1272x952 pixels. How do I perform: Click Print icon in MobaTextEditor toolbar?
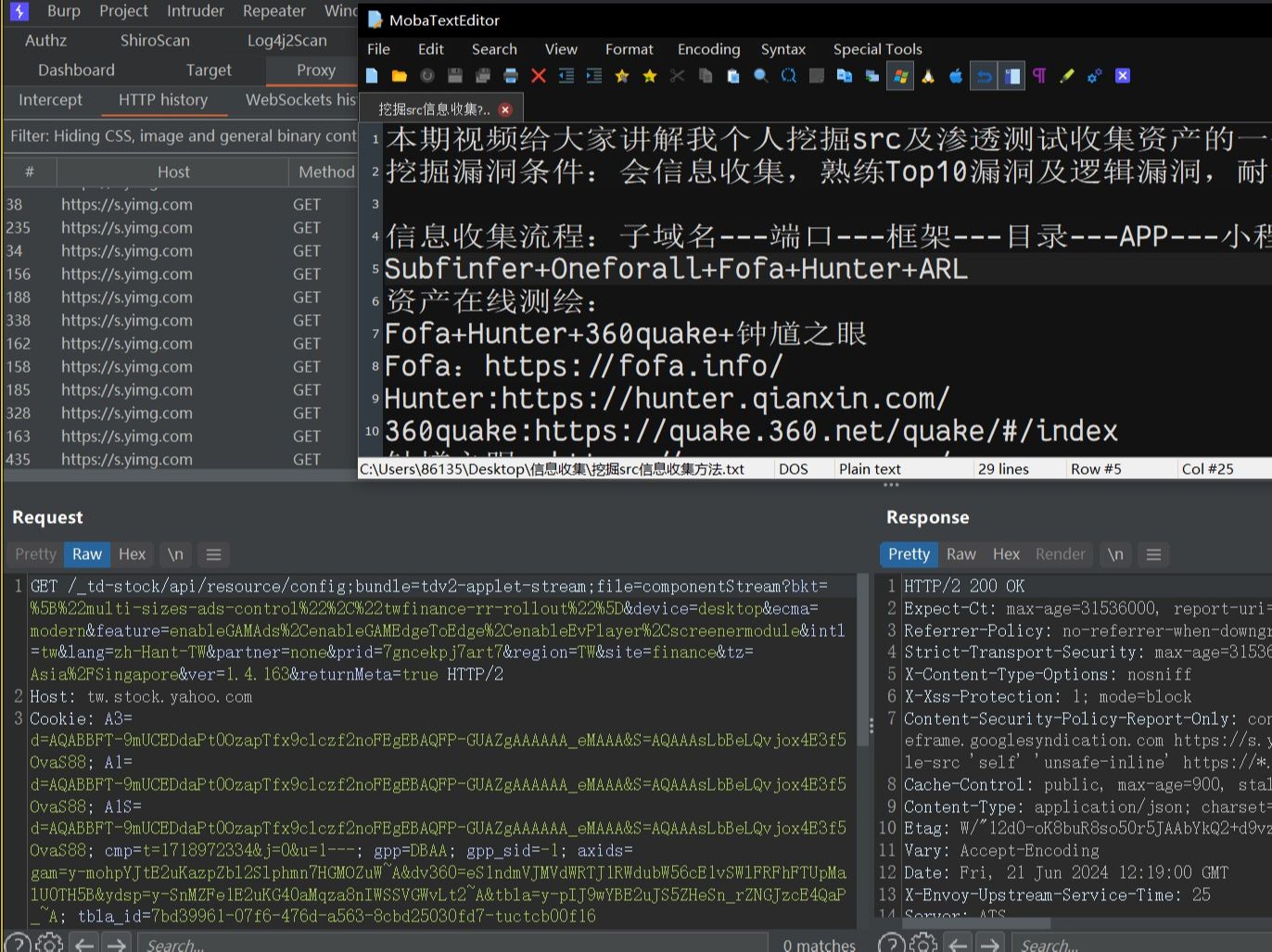[511, 76]
